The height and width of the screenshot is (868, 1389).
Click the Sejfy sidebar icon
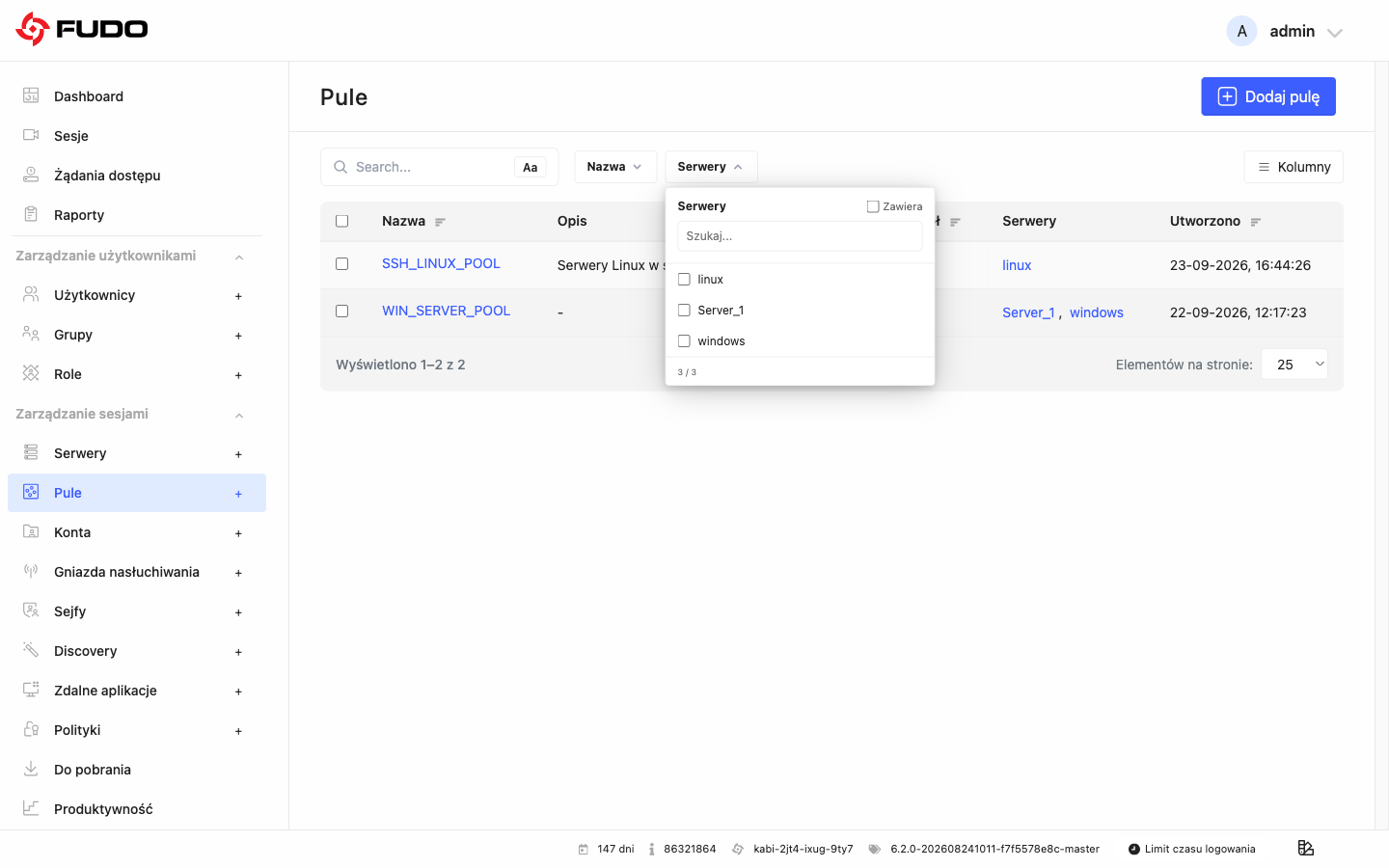click(x=31, y=610)
